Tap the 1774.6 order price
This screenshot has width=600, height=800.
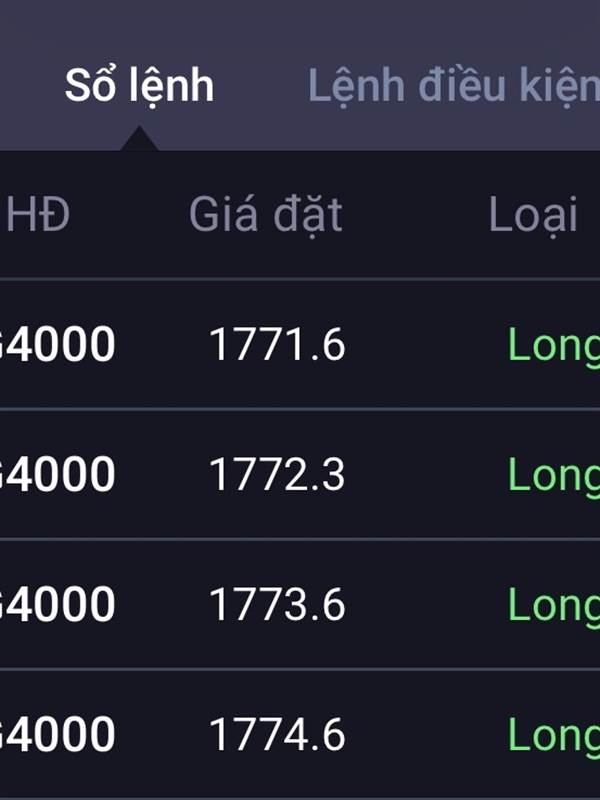(x=277, y=735)
